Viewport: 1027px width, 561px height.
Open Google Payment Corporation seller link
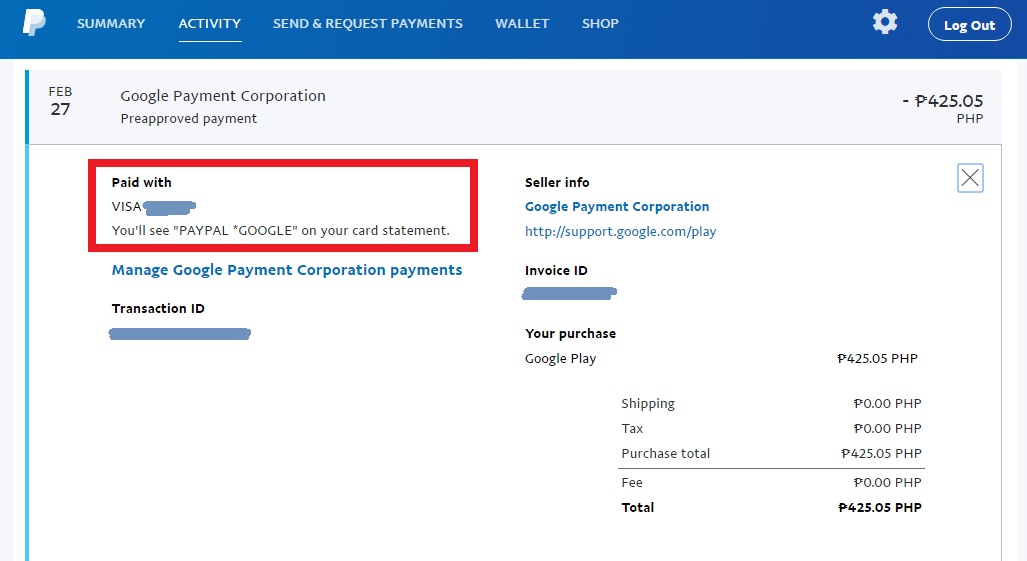point(617,206)
